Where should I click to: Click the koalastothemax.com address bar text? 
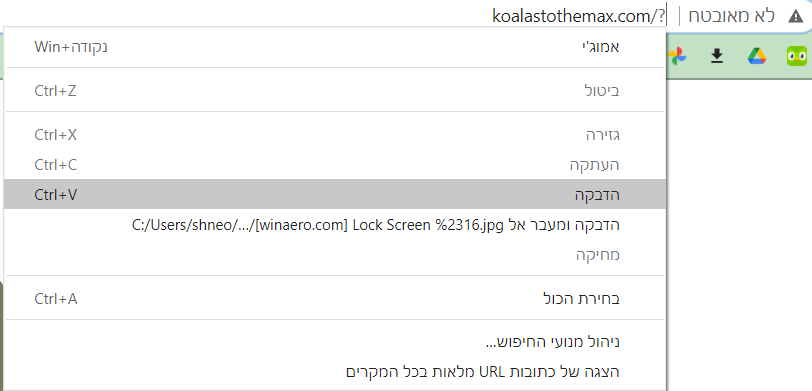coord(578,17)
